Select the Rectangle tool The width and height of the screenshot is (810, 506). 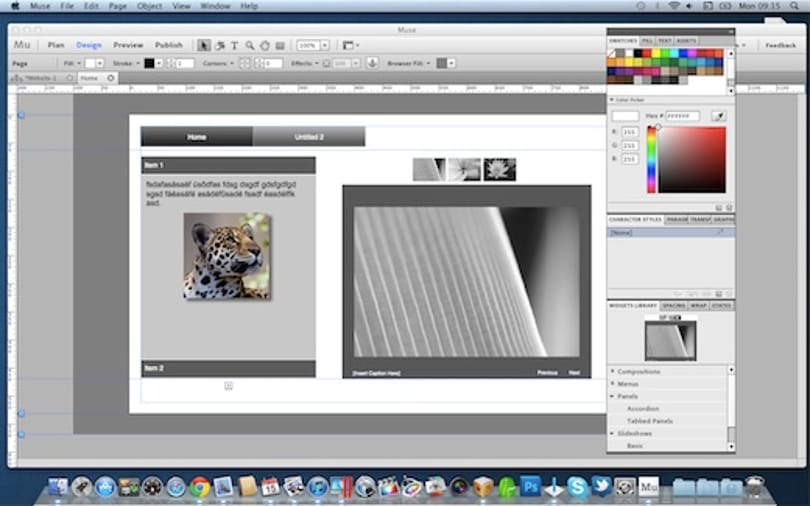pos(280,45)
